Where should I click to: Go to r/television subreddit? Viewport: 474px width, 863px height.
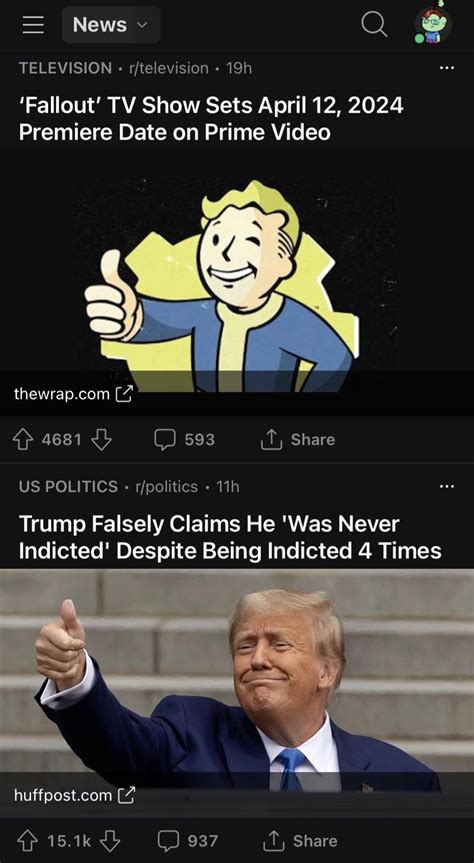coord(168,68)
